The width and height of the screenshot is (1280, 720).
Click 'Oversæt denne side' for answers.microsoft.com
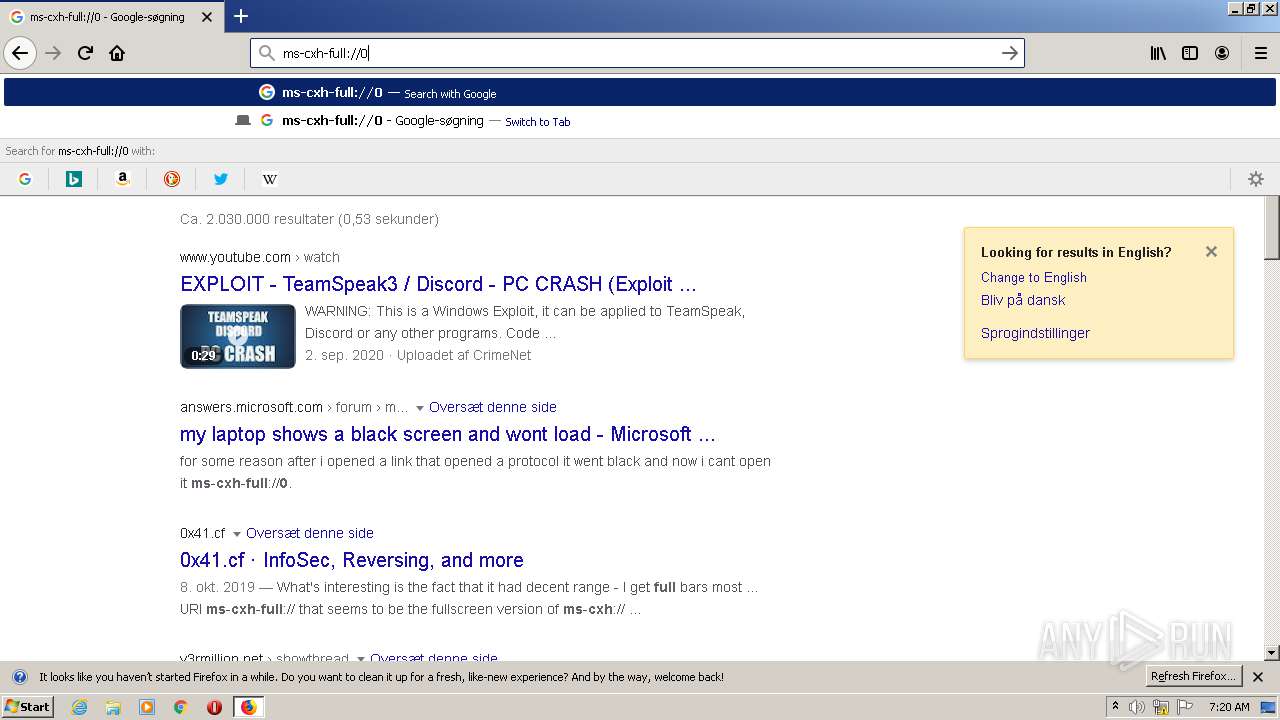pyautogui.click(x=493, y=407)
